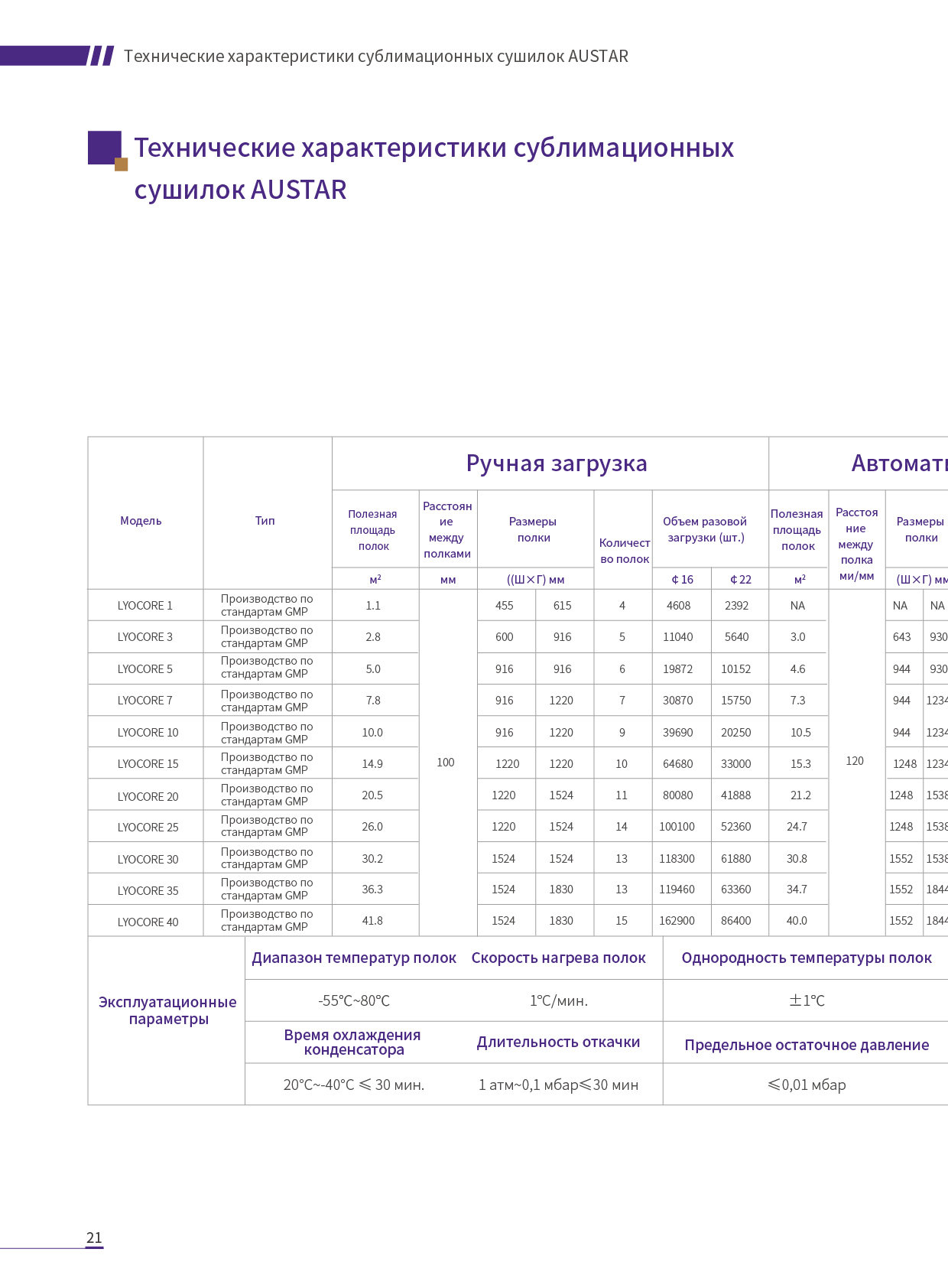The image size is (948, 1288).
Task: Click the load volume value '2392'
Action: [x=737, y=606]
